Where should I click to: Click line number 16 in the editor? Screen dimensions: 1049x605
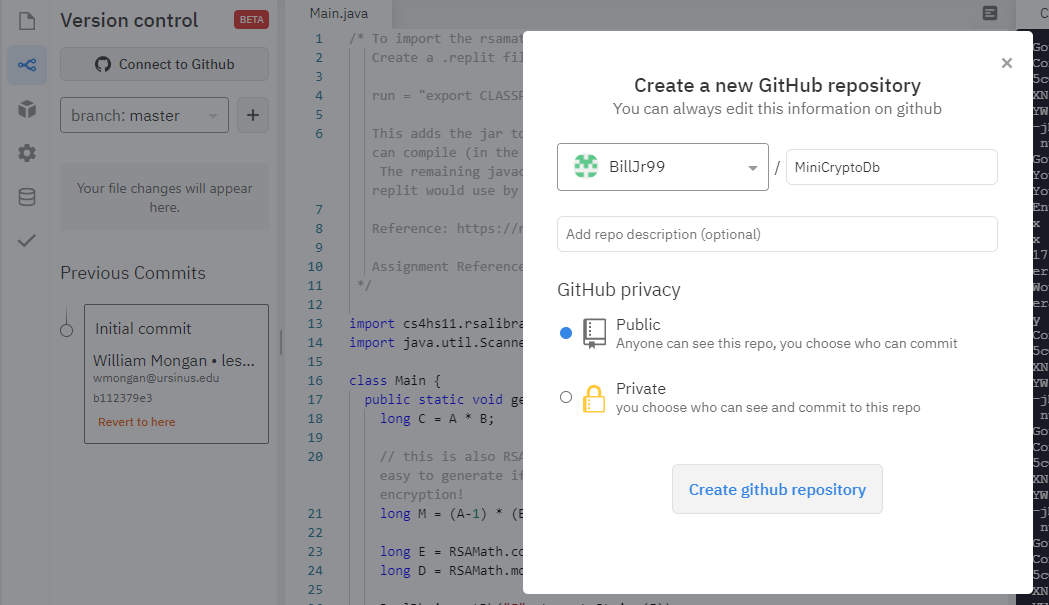[x=315, y=380]
